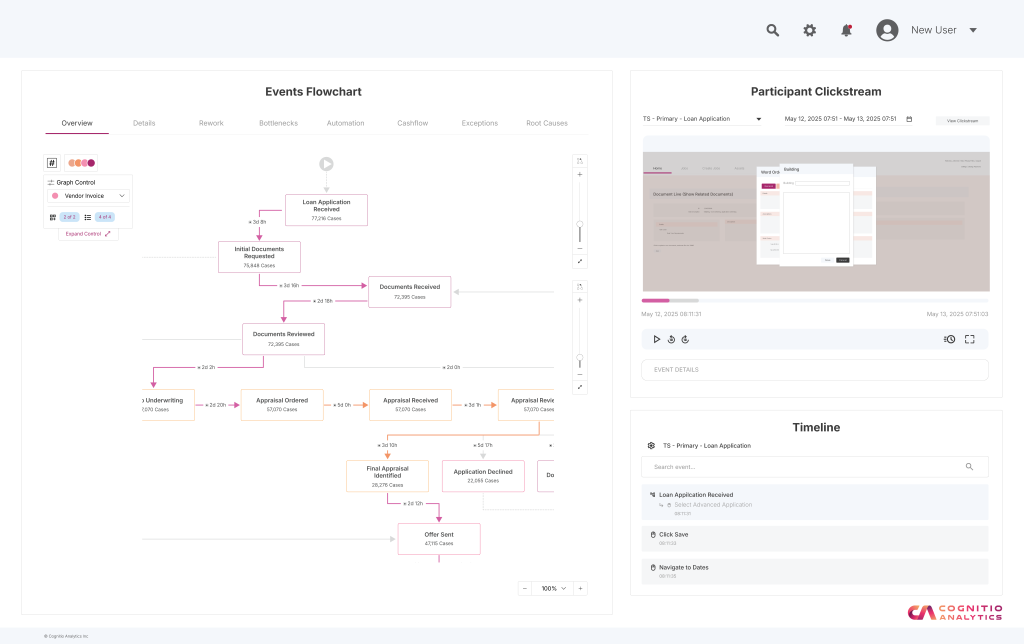Open playback speed history icon
Screen dimensions: 1024x644
pyautogui.click(x=949, y=339)
